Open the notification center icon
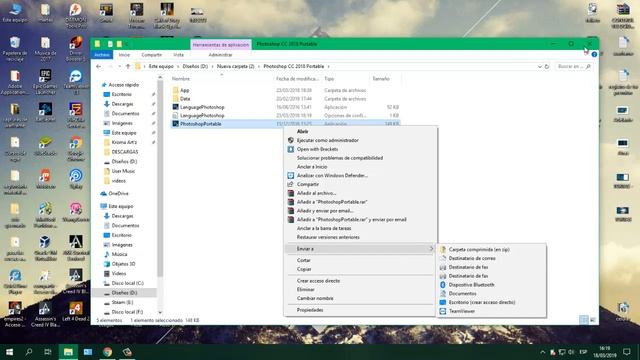The image size is (640, 360). tap(627, 352)
